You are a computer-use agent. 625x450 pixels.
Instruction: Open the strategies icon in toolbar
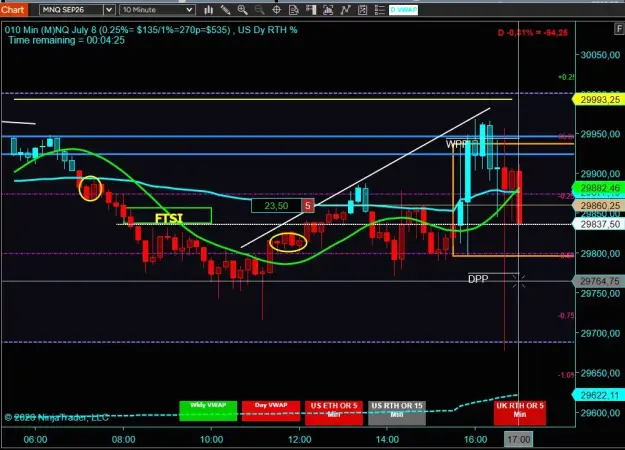coord(362,10)
